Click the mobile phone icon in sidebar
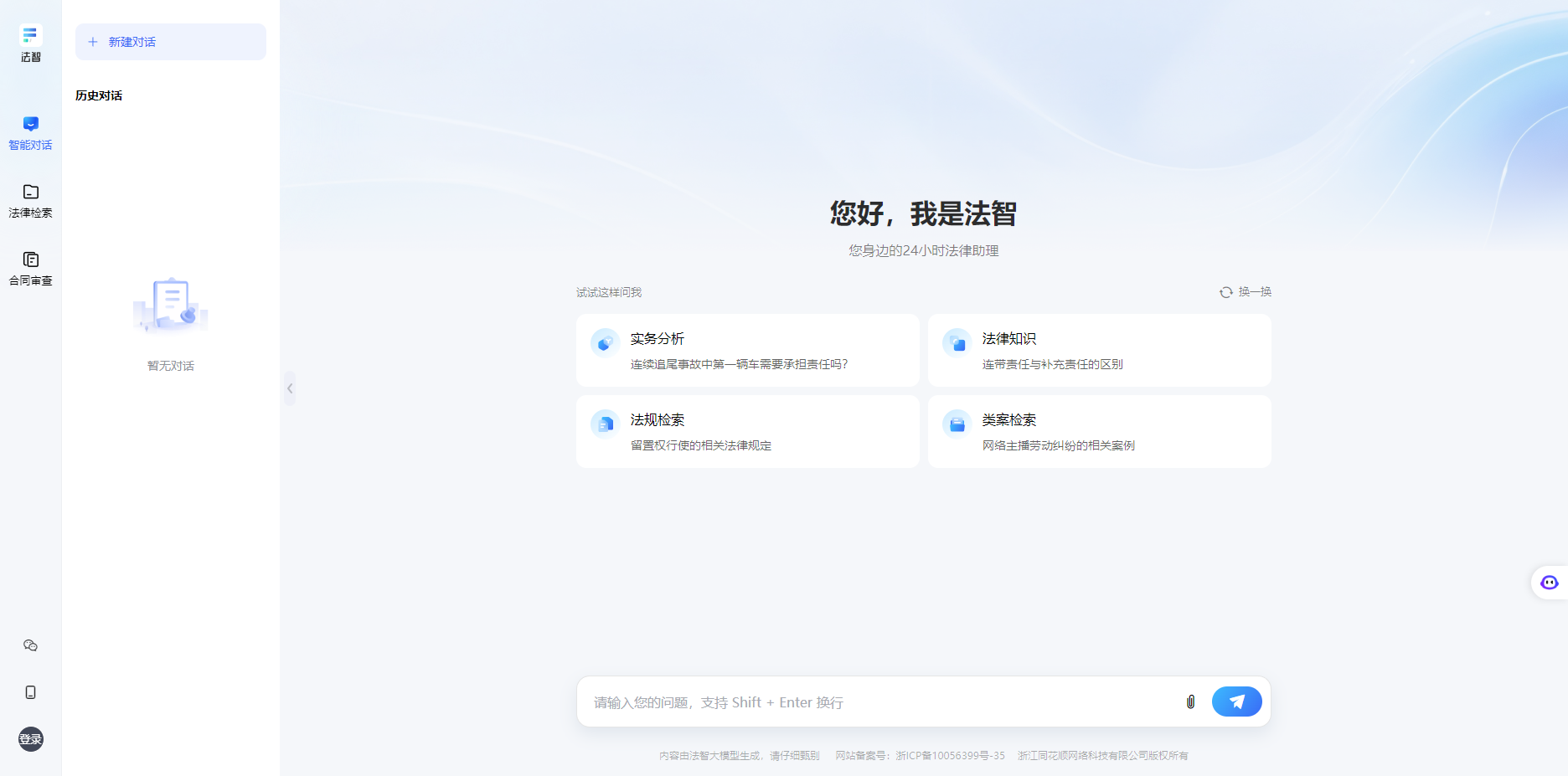The image size is (1568, 776). coord(30,692)
